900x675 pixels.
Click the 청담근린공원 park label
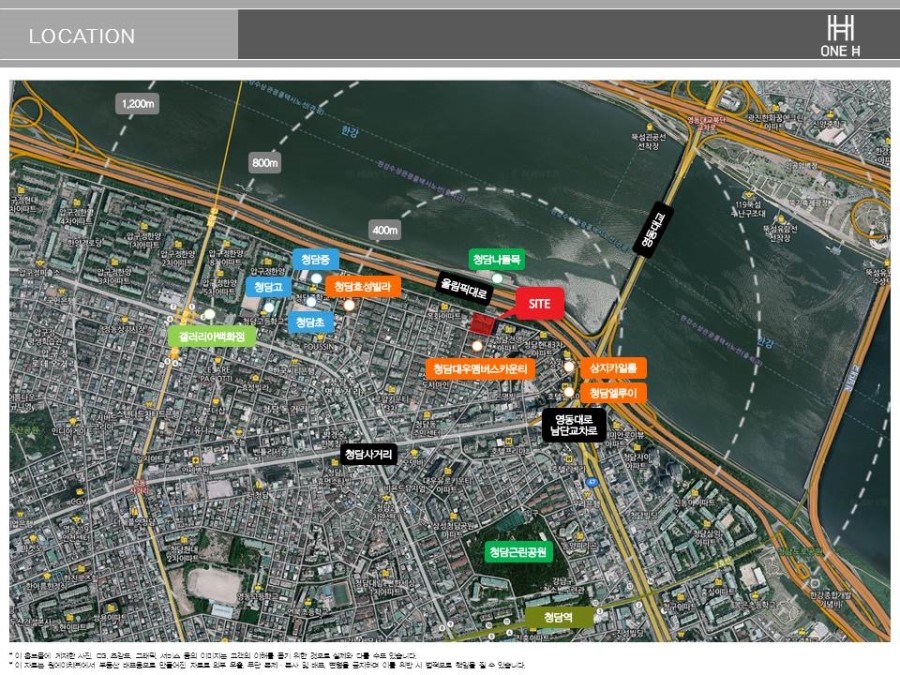pyautogui.click(x=518, y=552)
